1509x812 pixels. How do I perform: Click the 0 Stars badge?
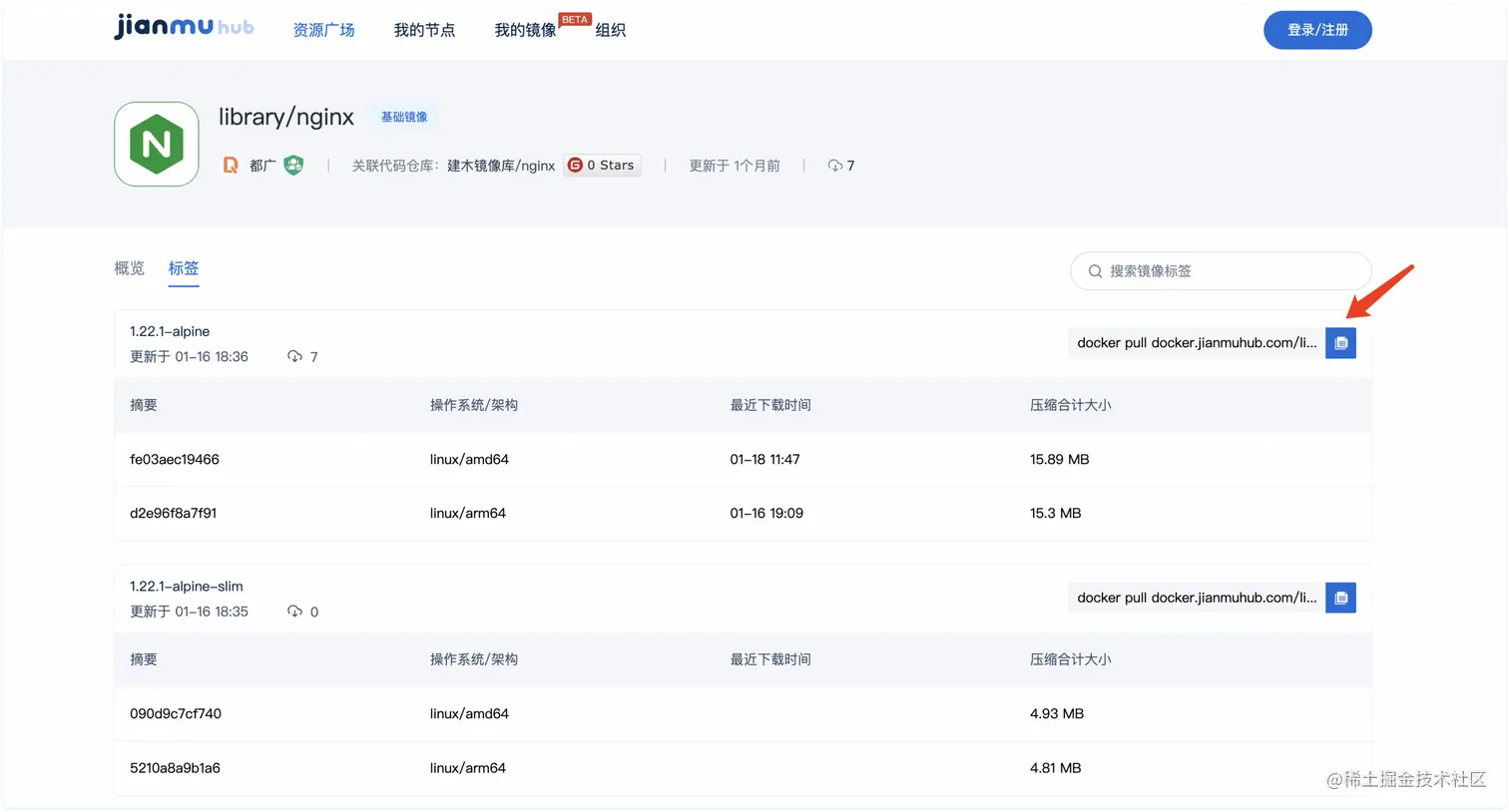[x=603, y=166]
